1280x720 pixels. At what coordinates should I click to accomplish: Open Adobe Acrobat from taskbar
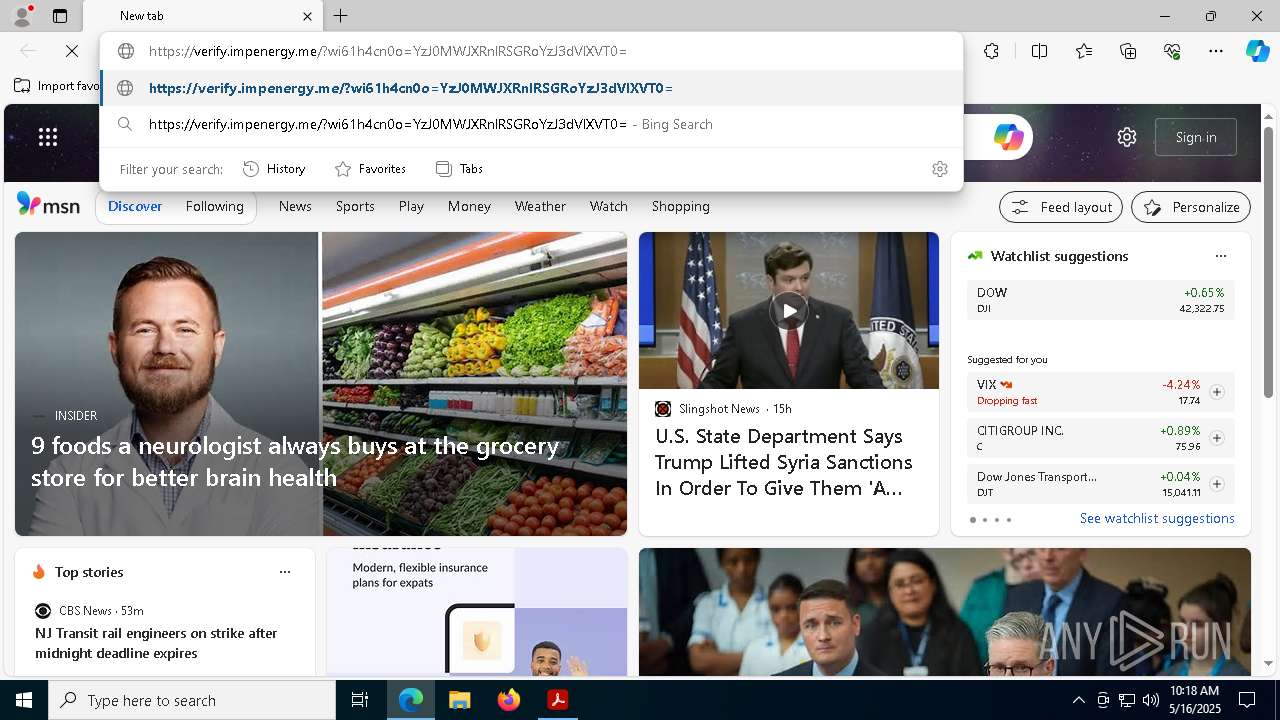point(558,700)
